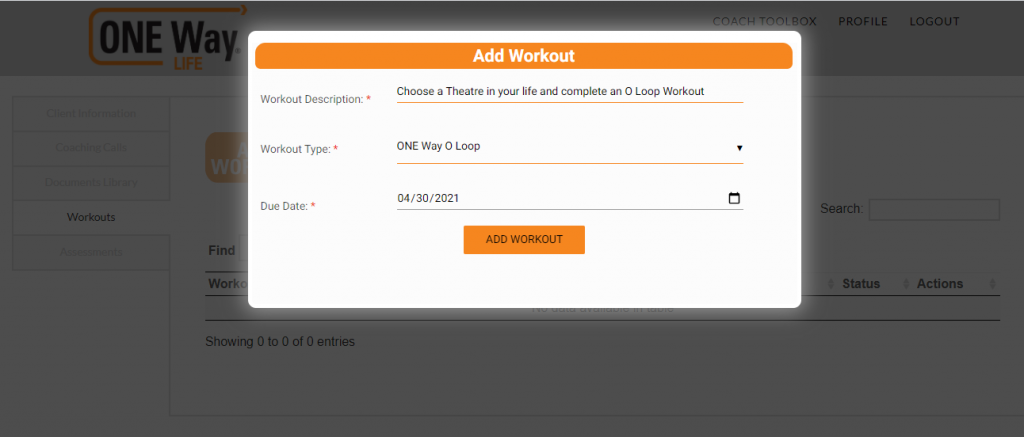1024x437 pixels.
Task: Click the LOGOUT link
Action: 935,22
